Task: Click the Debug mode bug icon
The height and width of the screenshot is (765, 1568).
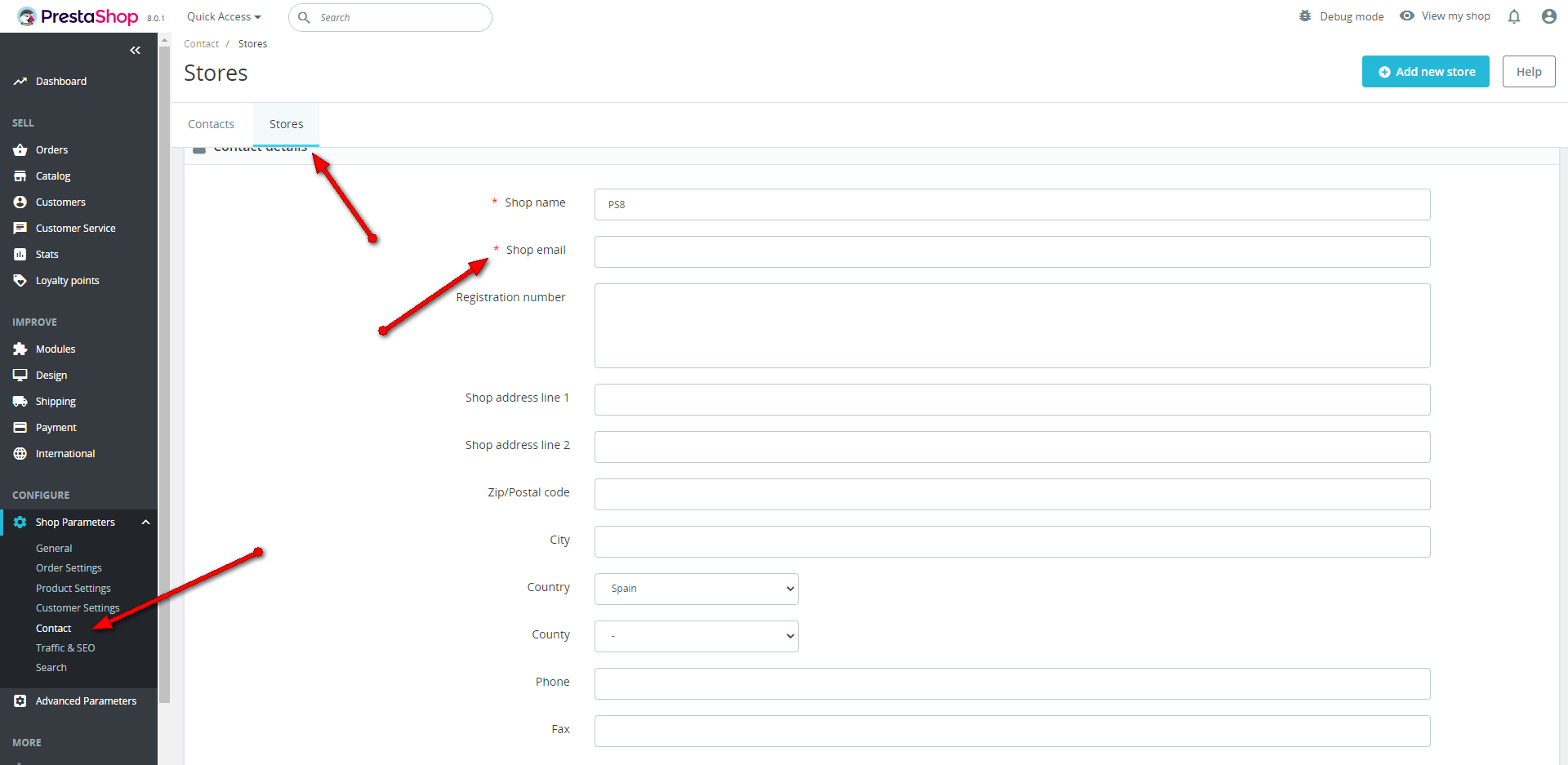Action: click(x=1305, y=16)
